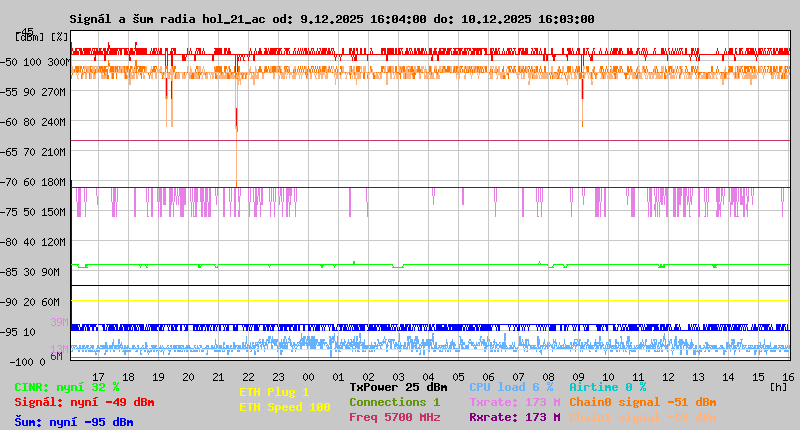Select the blue 'Šum: nyní -95 dBm' legend label
800x430 pixels.
(73, 422)
